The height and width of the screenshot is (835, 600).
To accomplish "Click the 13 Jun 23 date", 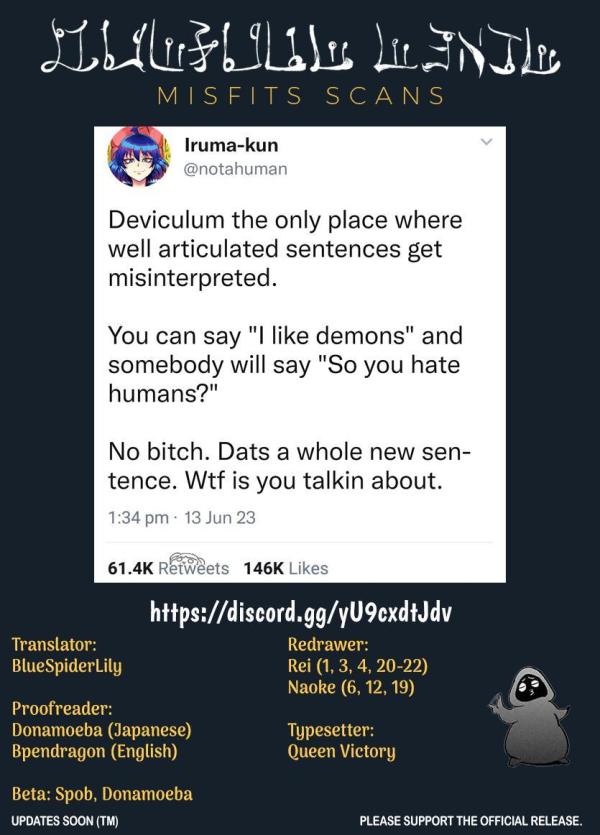I will pyautogui.click(x=220, y=518).
